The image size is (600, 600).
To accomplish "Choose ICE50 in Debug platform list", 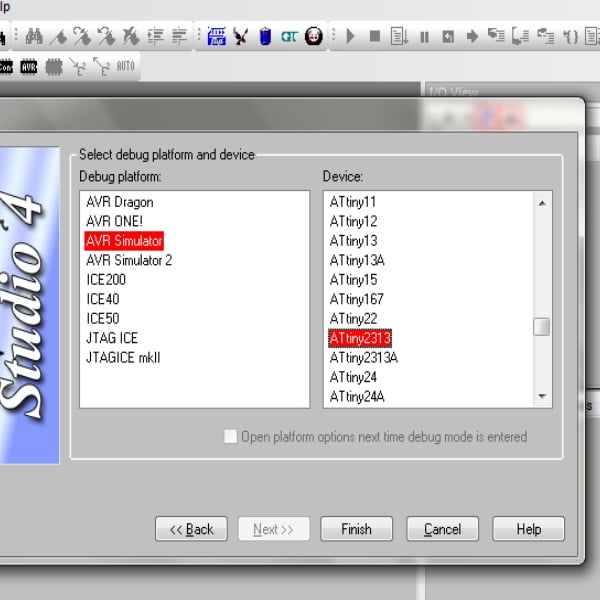I will pyautogui.click(x=103, y=318).
